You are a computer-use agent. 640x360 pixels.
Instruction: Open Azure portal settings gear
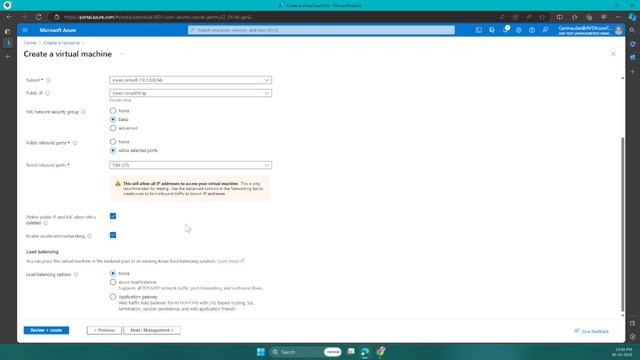[x=518, y=30]
